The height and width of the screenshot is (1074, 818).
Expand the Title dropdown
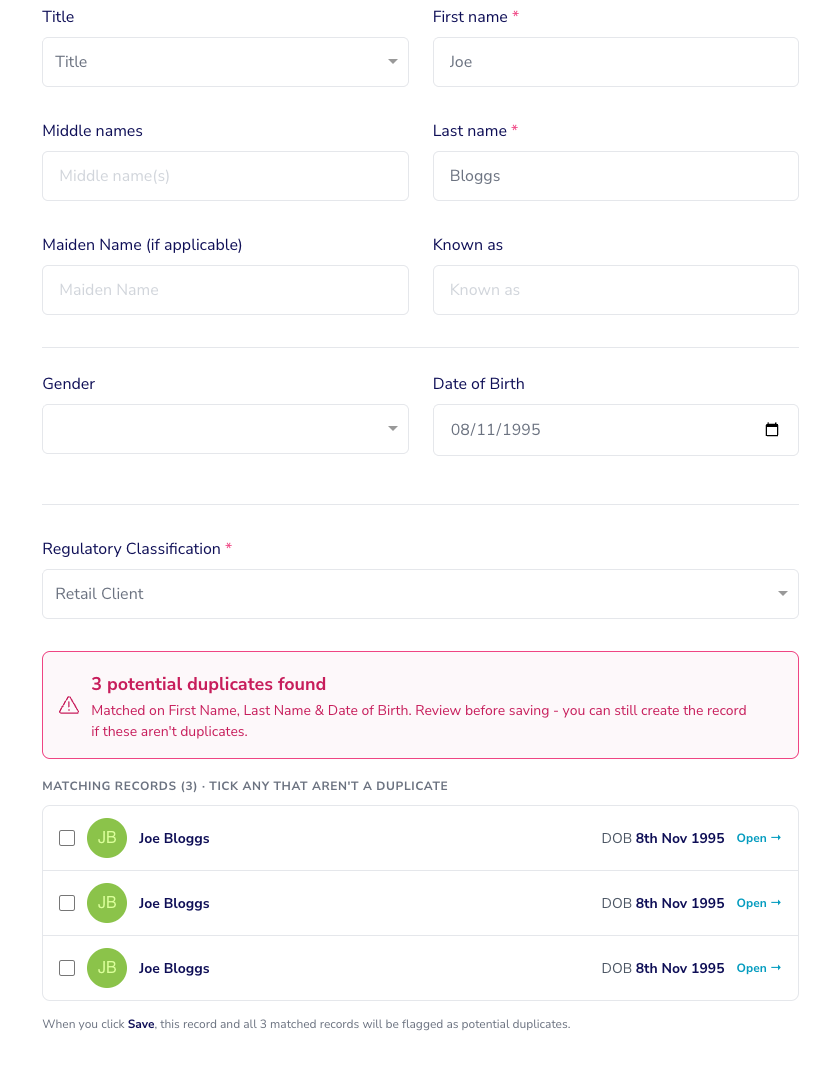pos(225,62)
